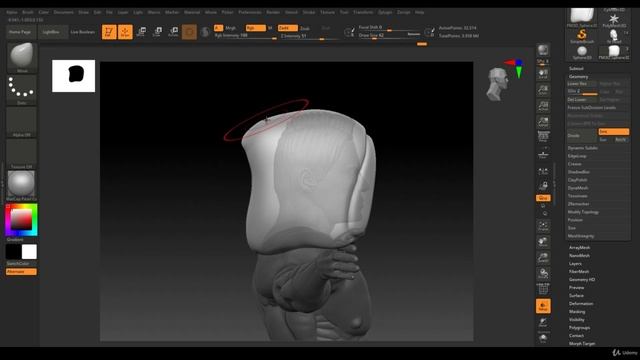640x360 pixels.
Task: Expand the Polygroups section
Action: pyautogui.click(x=579, y=327)
